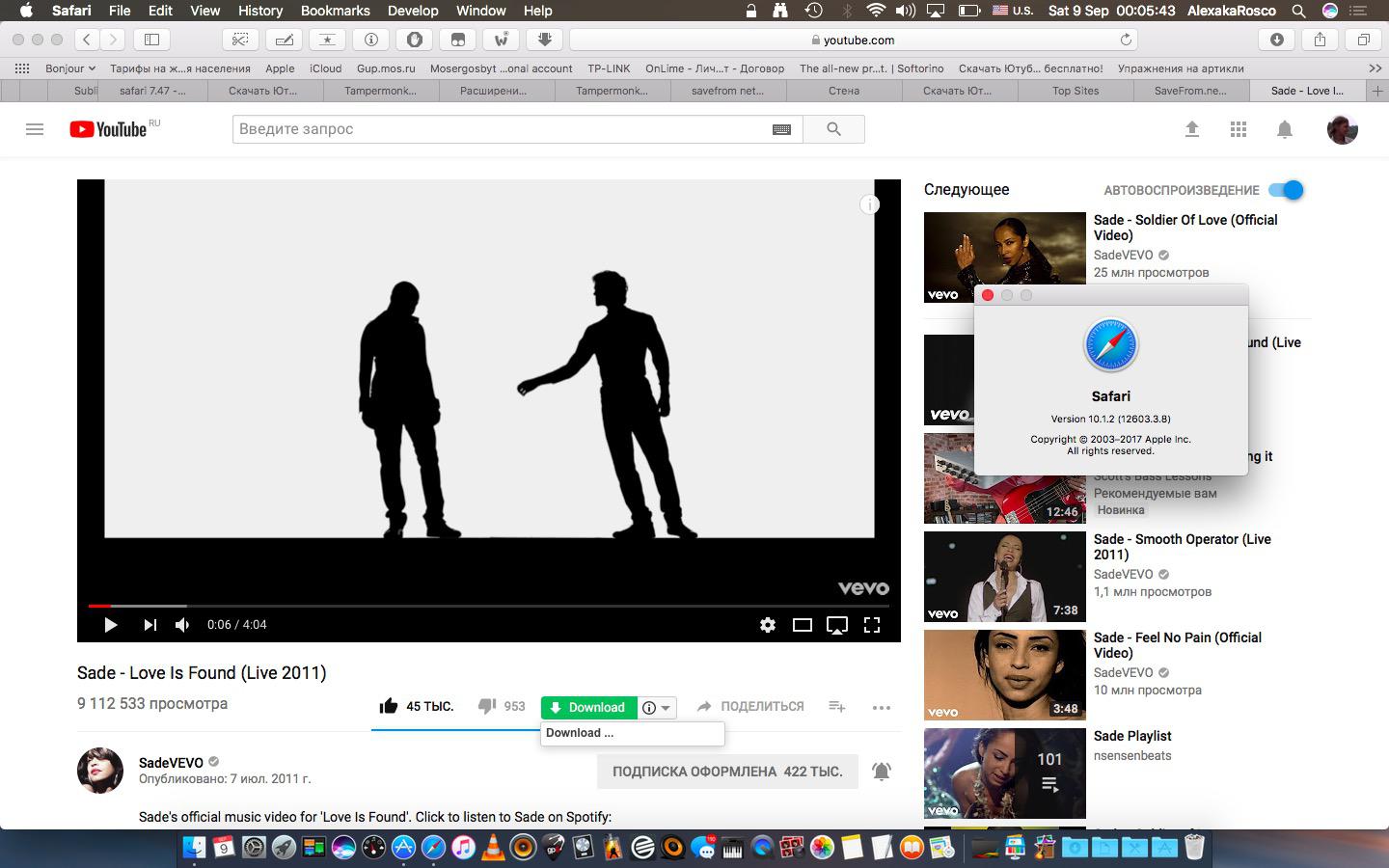Open Sade - Soldier Of Love thumbnail
The width and height of the screenshot is (1389, 868).
pyautogui.click(x=1004, y=258)
